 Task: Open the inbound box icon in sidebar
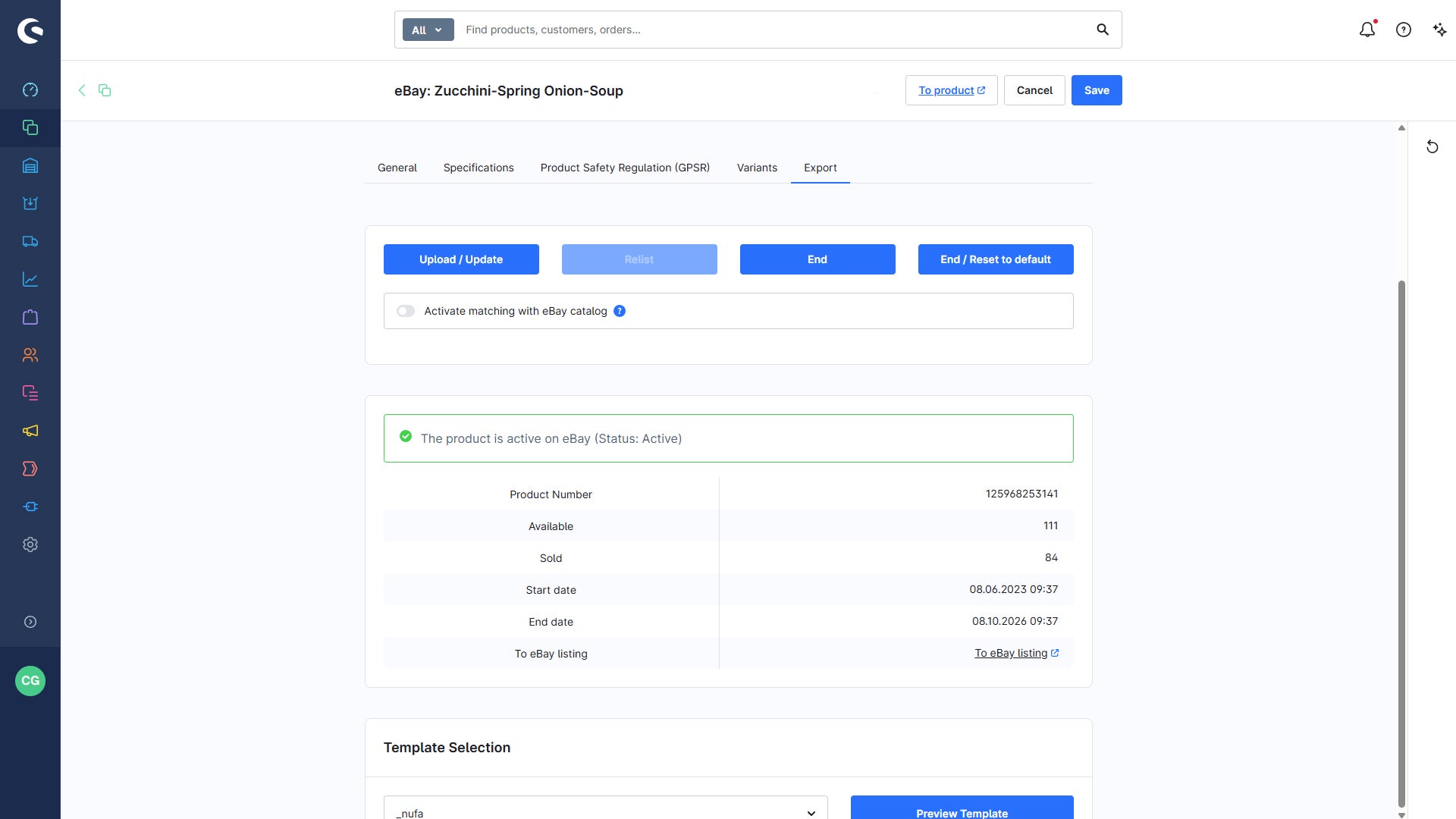click(30, 203)
